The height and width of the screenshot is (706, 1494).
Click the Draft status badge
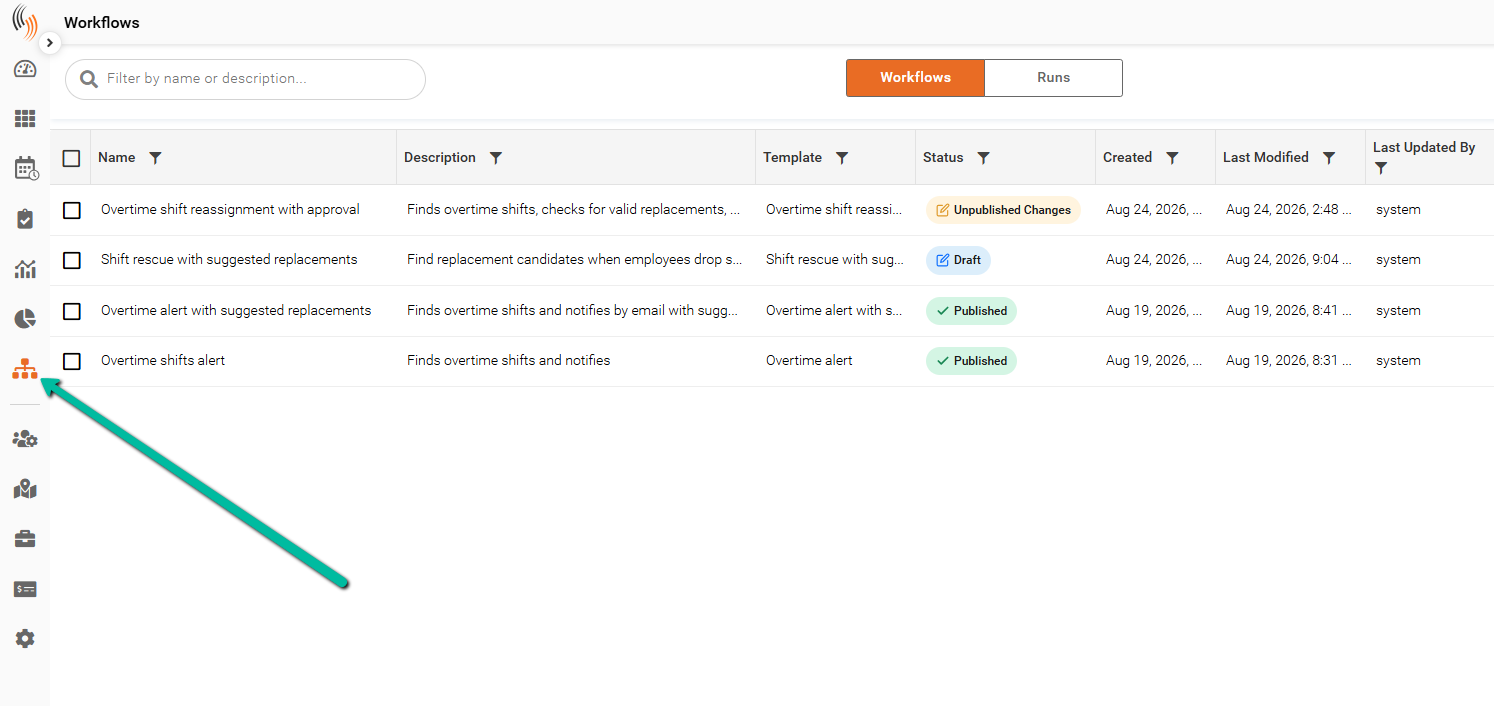click(x=958, y=260)
